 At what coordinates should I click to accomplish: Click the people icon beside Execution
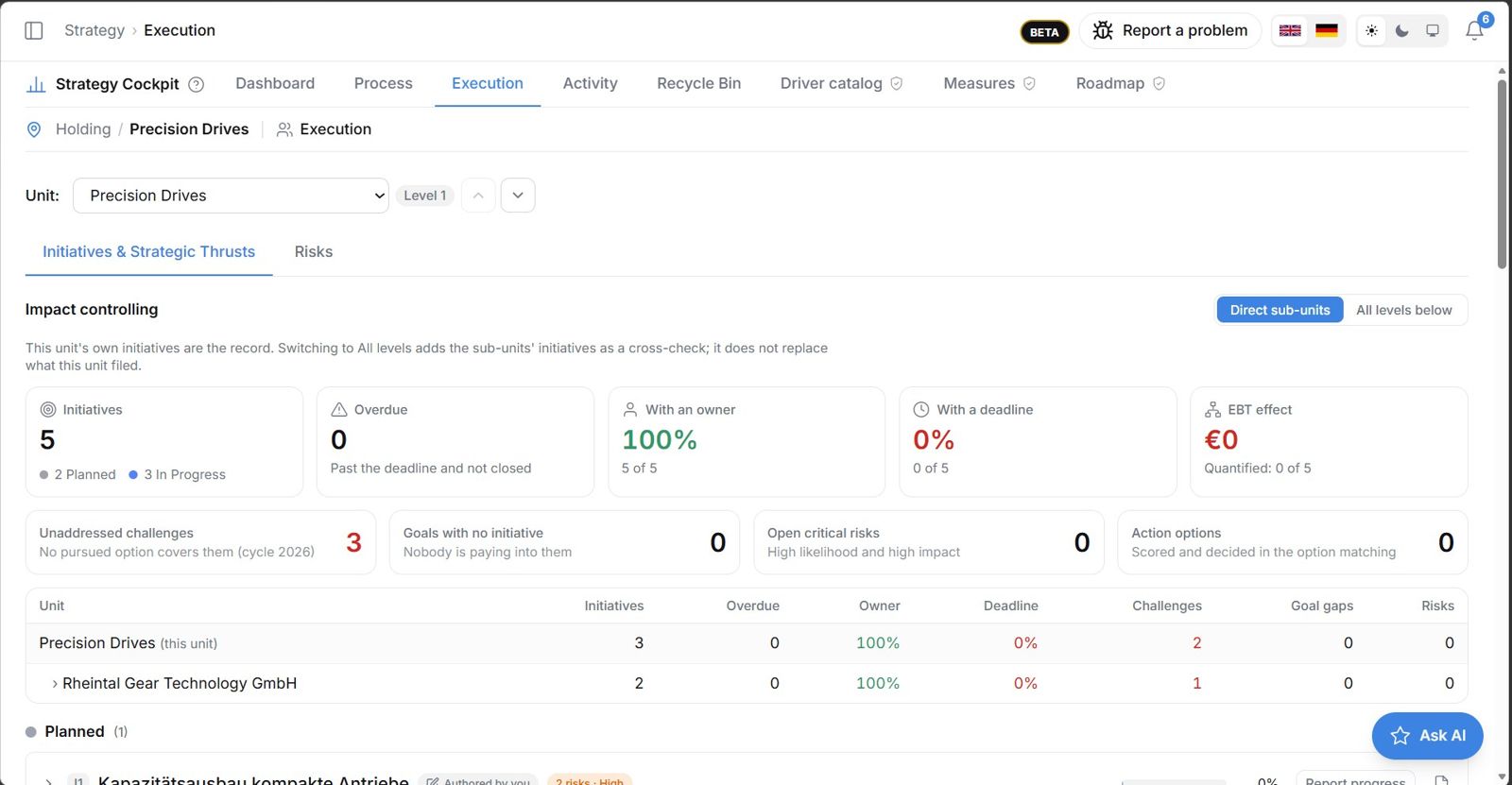click(x=284, y=129)
